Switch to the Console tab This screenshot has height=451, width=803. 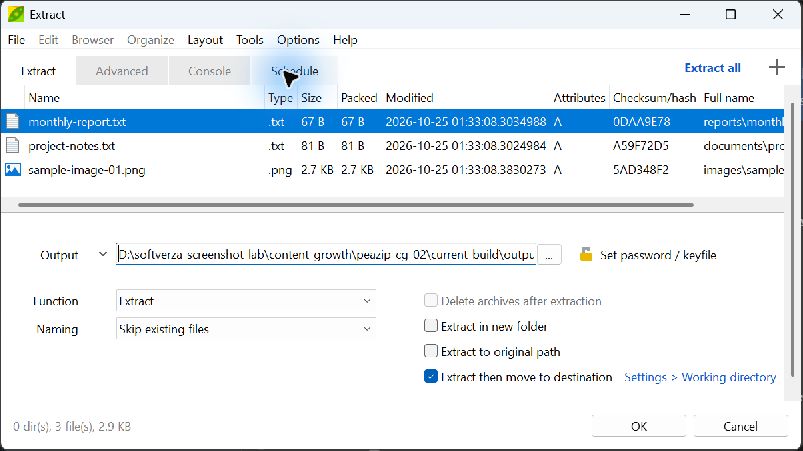click(x=209, y=71)
